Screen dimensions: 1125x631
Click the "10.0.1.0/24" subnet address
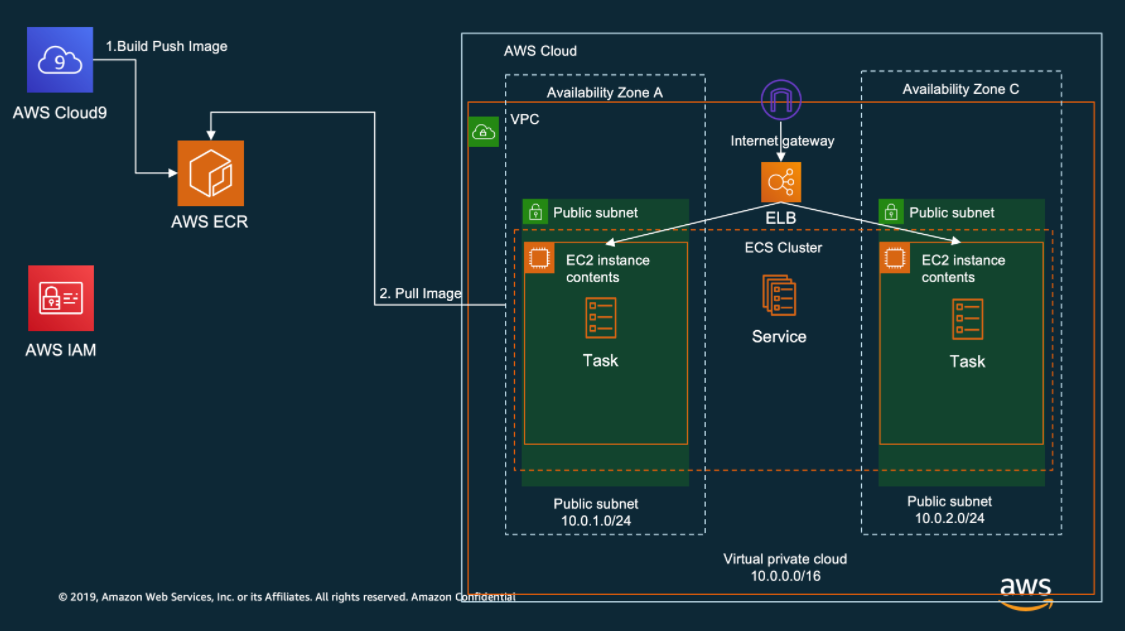(x=596, y=521)
